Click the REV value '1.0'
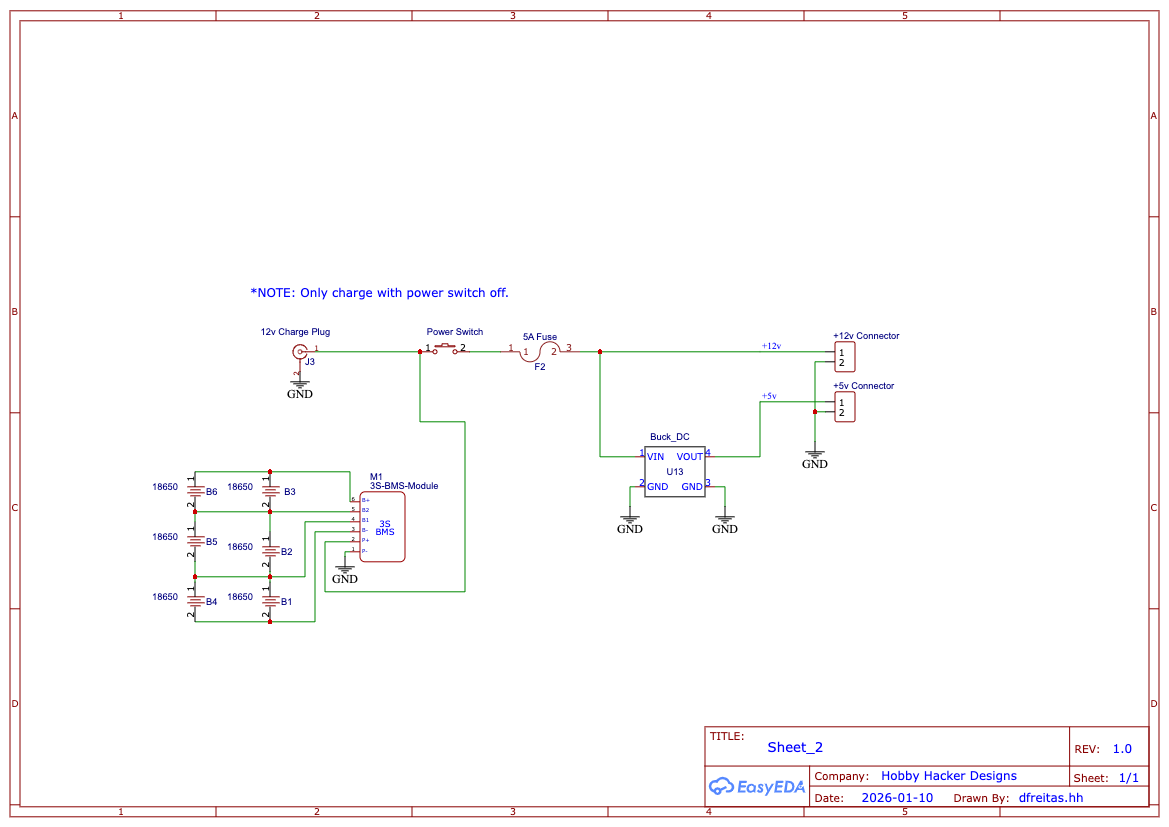Viewport: 1169px width, 827px height. 1122,749
